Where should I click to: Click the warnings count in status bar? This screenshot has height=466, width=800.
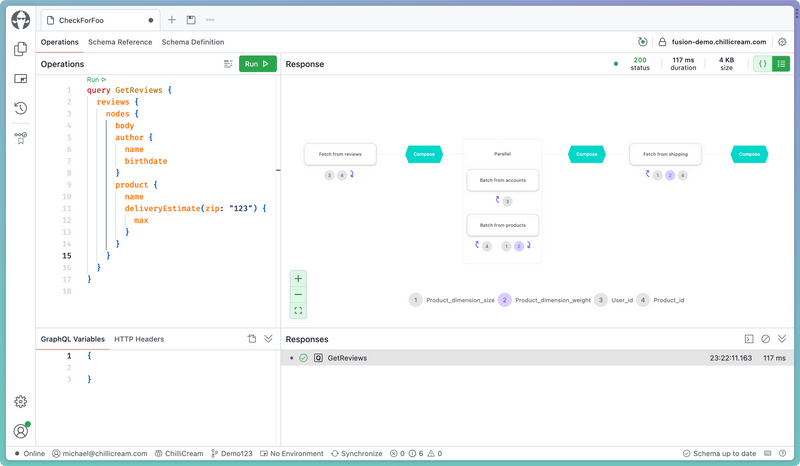coord(435,453)
